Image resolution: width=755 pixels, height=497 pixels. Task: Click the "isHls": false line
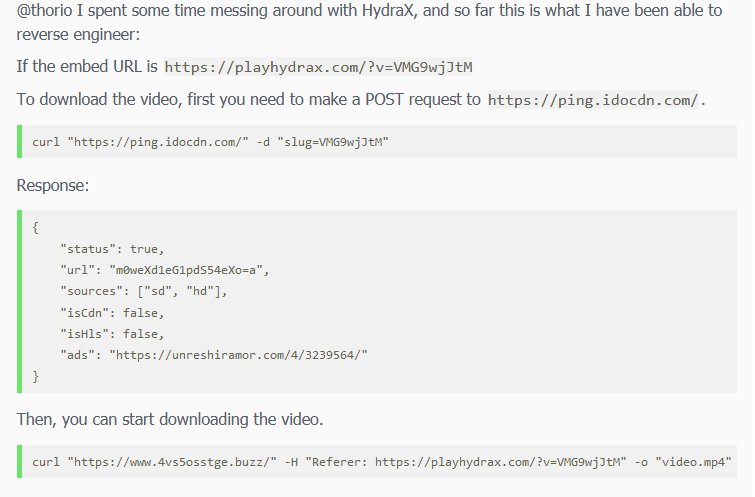pyautogui.click(x=112, y=334)
